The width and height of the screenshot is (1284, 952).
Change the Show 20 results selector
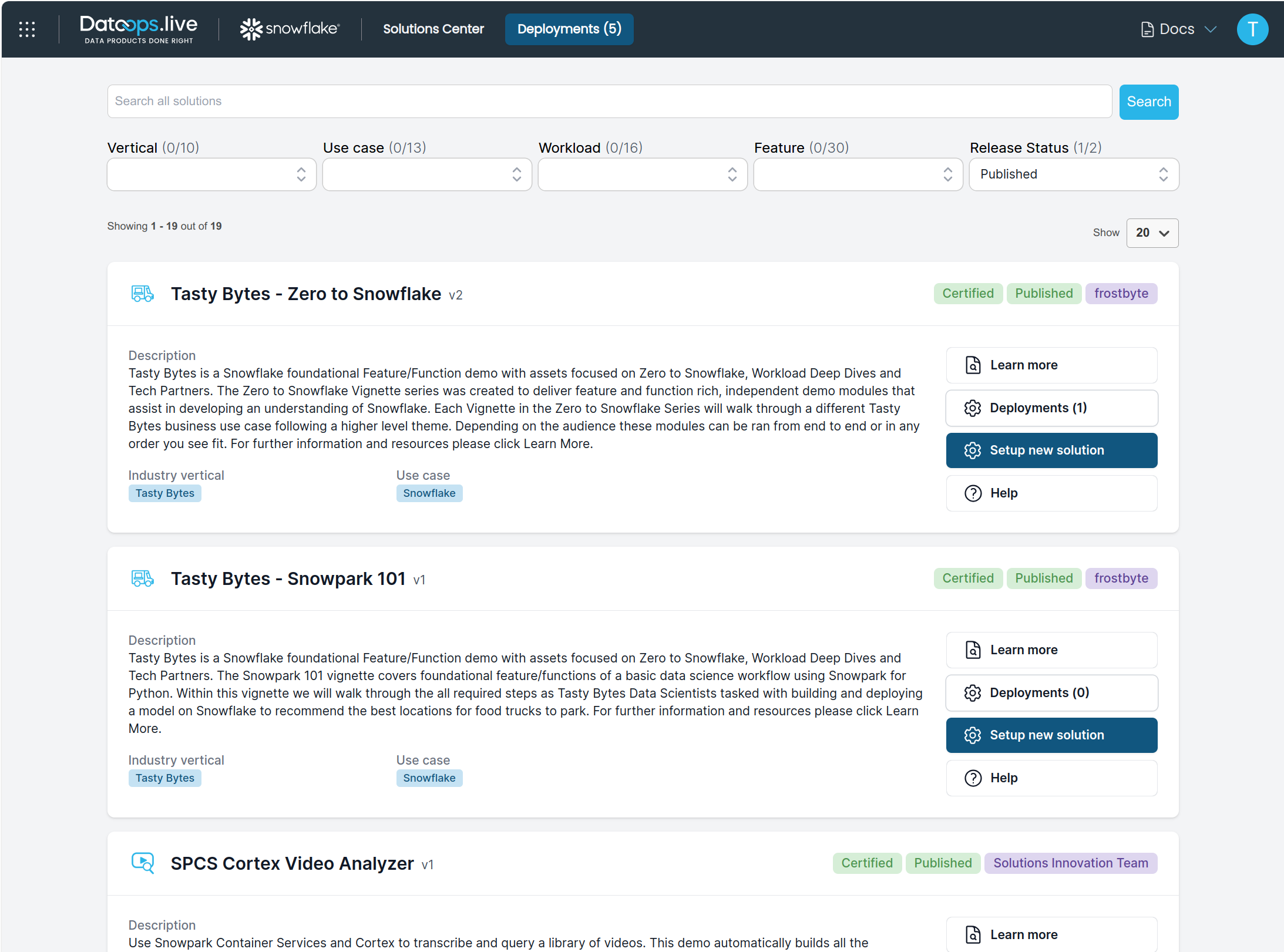(x=1152, y=233)
